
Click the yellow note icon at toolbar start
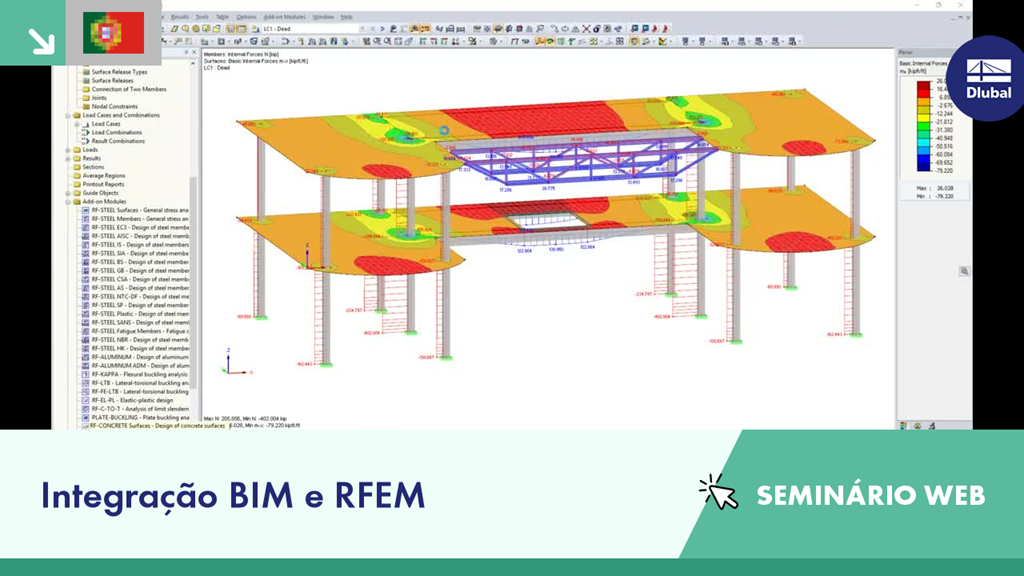(x=174, y=29)
